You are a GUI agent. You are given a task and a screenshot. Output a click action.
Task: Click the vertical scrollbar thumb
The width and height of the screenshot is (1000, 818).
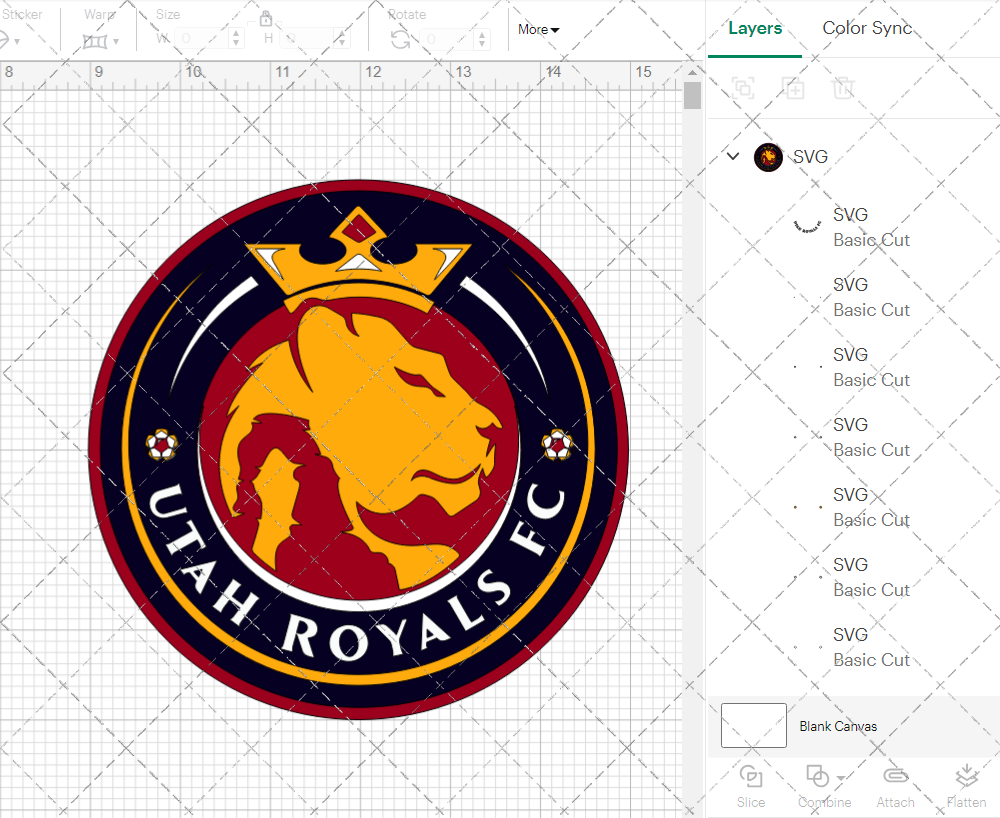(692, 96)
